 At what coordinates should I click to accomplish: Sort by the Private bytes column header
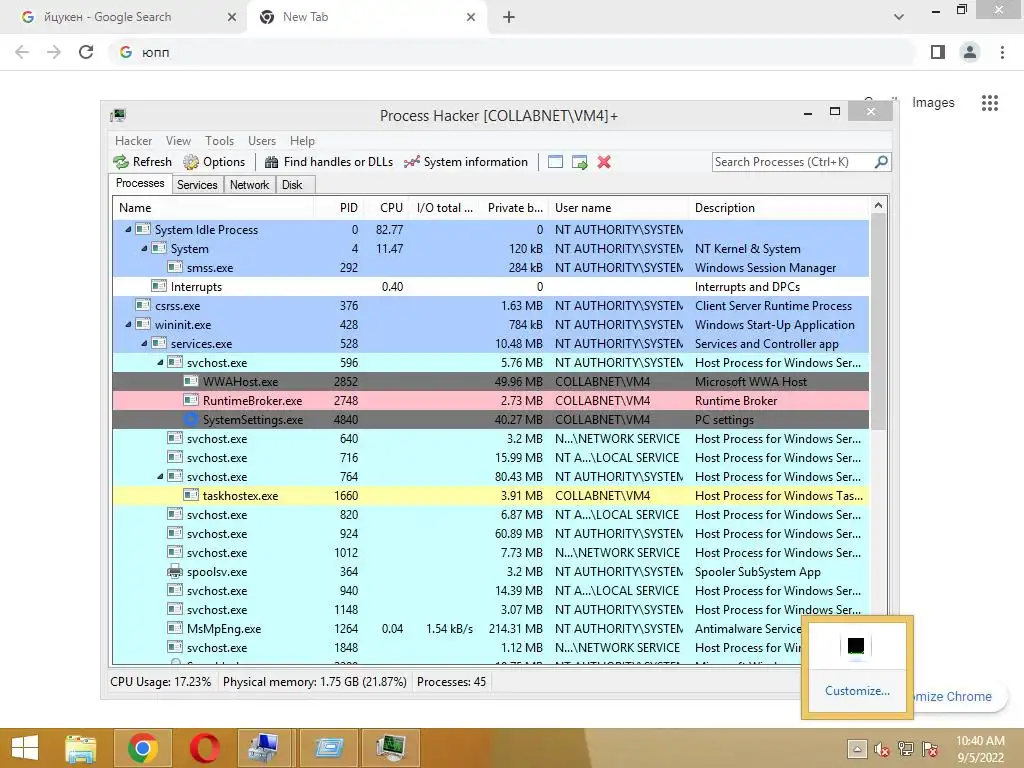tap(511, 208)
